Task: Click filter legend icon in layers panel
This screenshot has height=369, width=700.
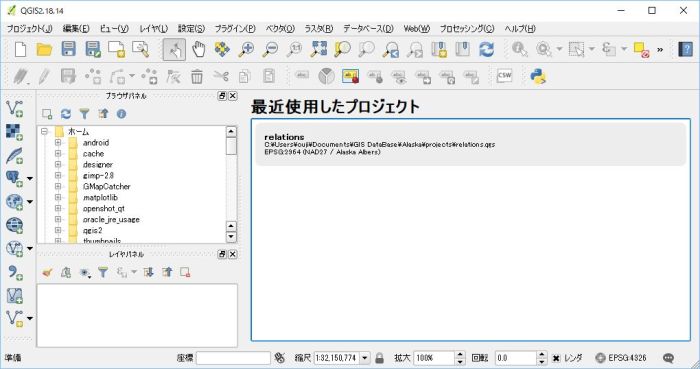Action: [103, 272]
